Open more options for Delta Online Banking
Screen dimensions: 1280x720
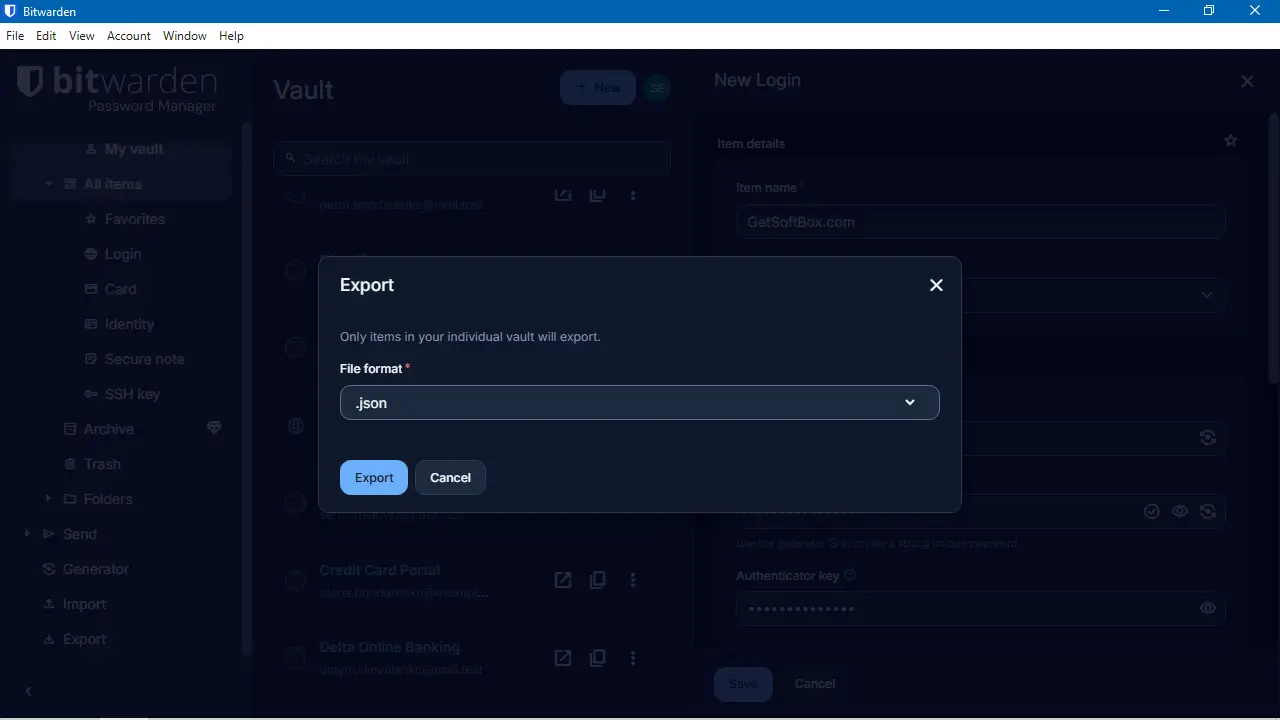[x=633, y=658]
